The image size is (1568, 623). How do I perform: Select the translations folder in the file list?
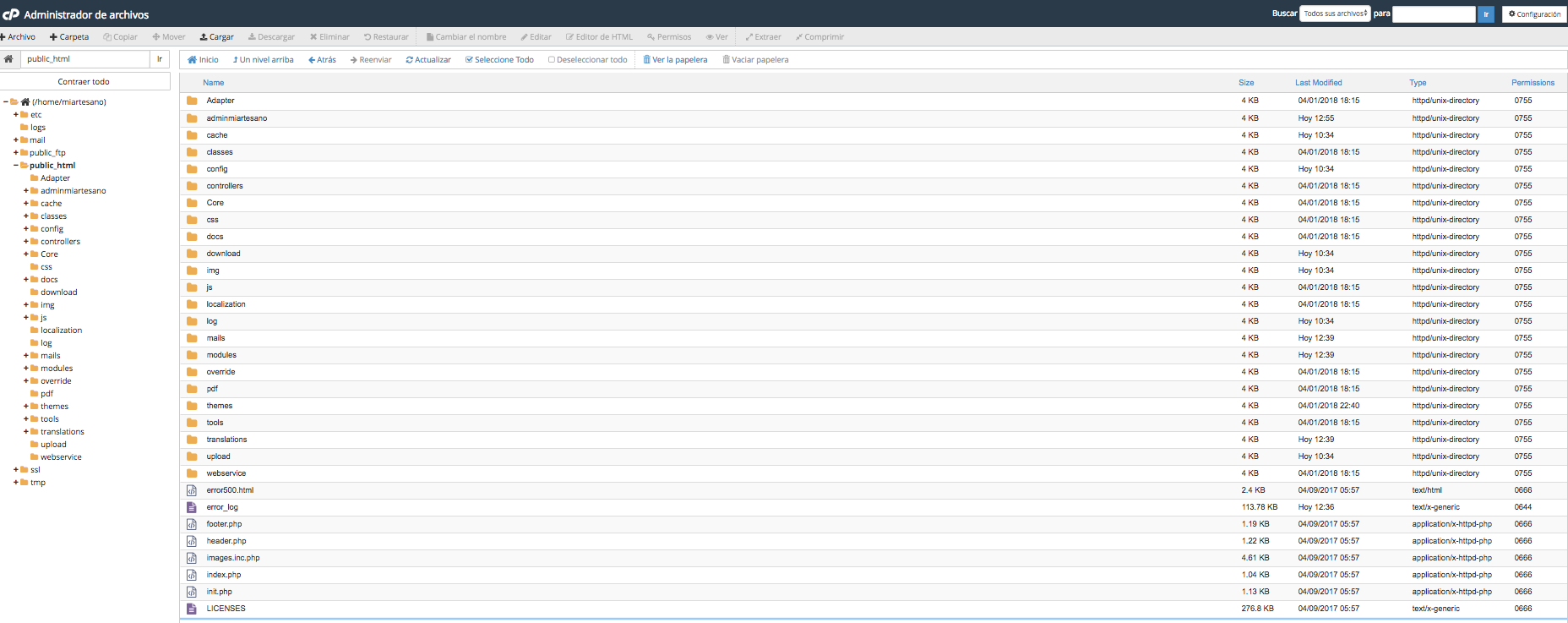point(226,440)
